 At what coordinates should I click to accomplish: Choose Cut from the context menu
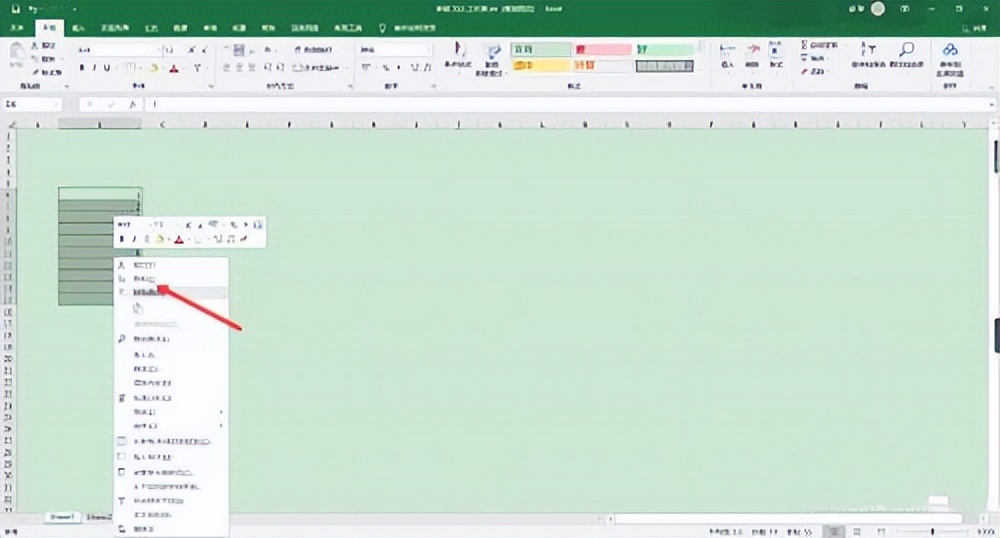point(171,265)
